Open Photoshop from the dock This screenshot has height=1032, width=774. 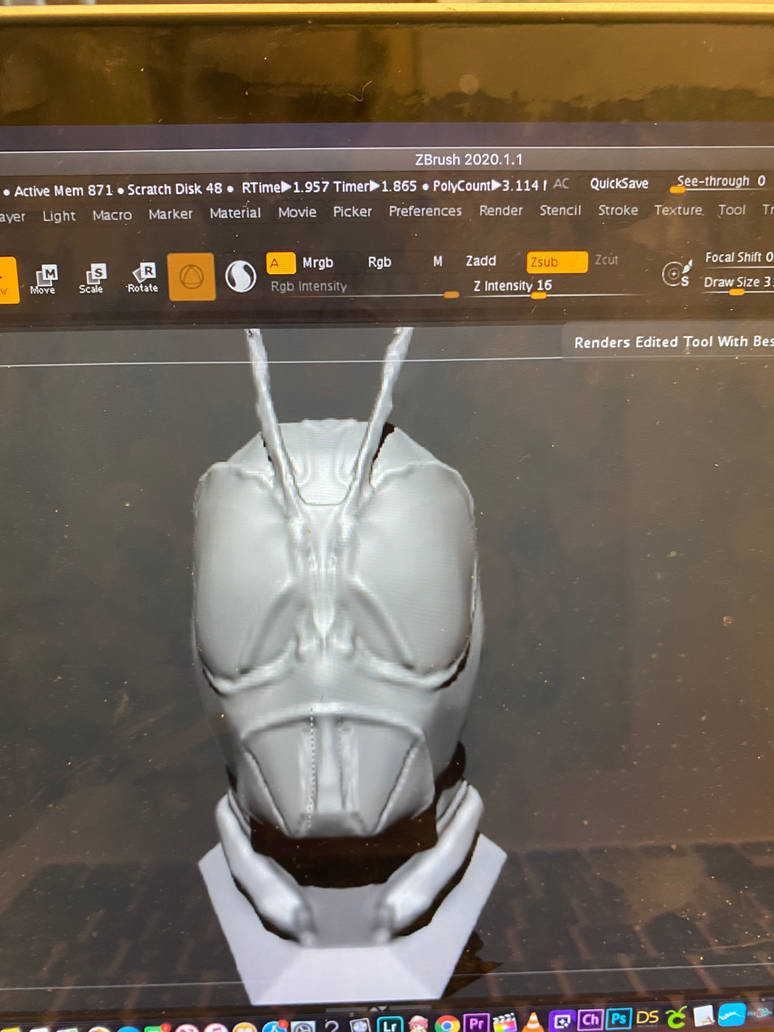pyautogui.click(x=619, y=1019)
